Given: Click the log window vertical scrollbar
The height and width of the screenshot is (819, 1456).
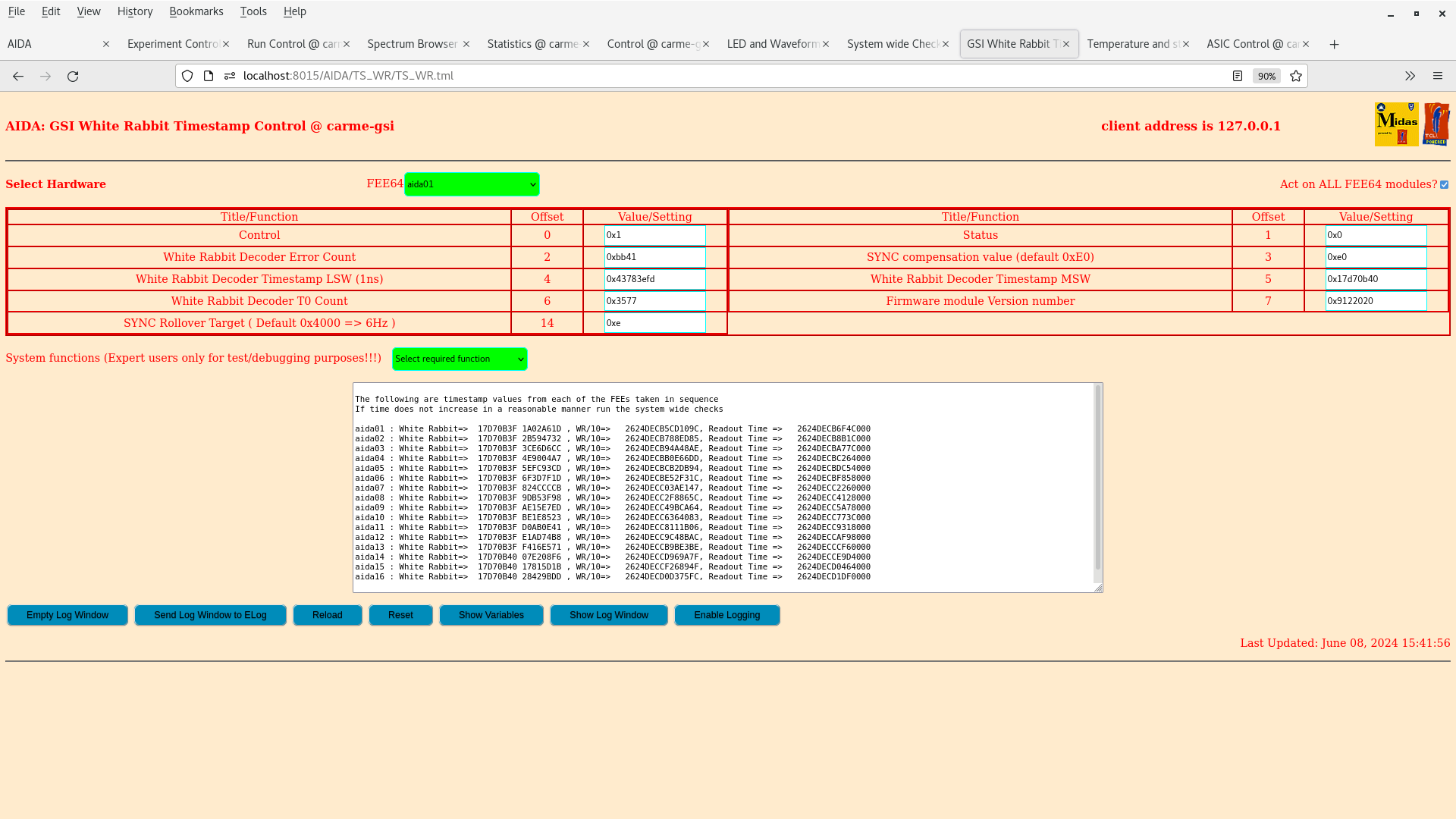Looking at the screenshot, I should [x=1097, y=478].
